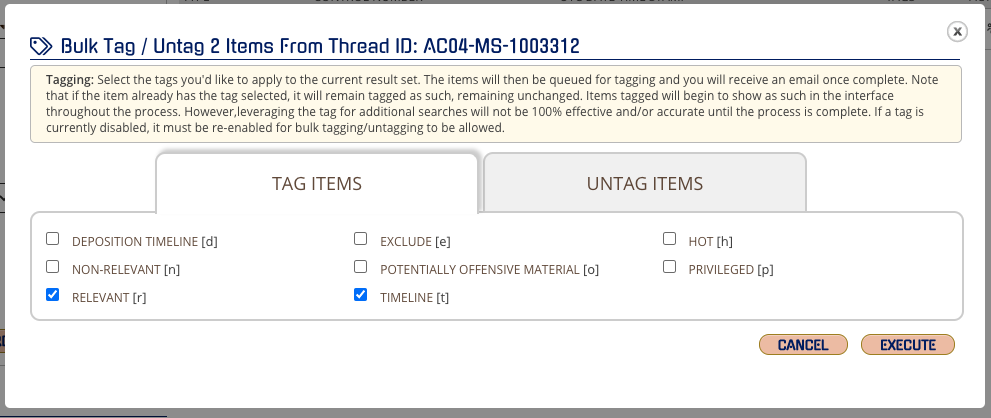Close the Bulk Tag dialog with X icon

point(957,32)
